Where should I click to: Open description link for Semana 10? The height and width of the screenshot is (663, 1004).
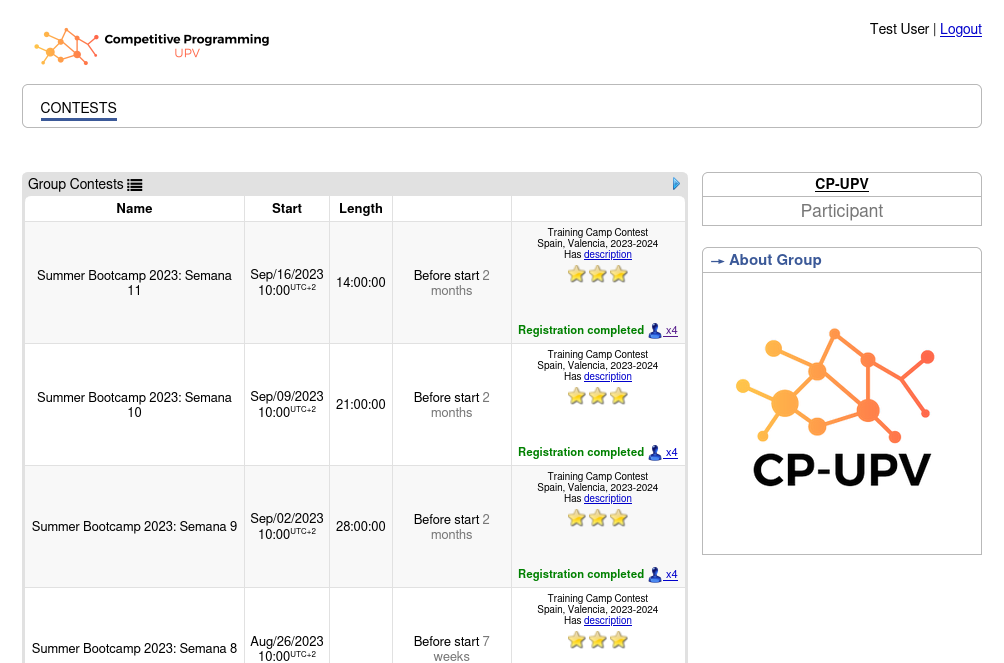608,377
